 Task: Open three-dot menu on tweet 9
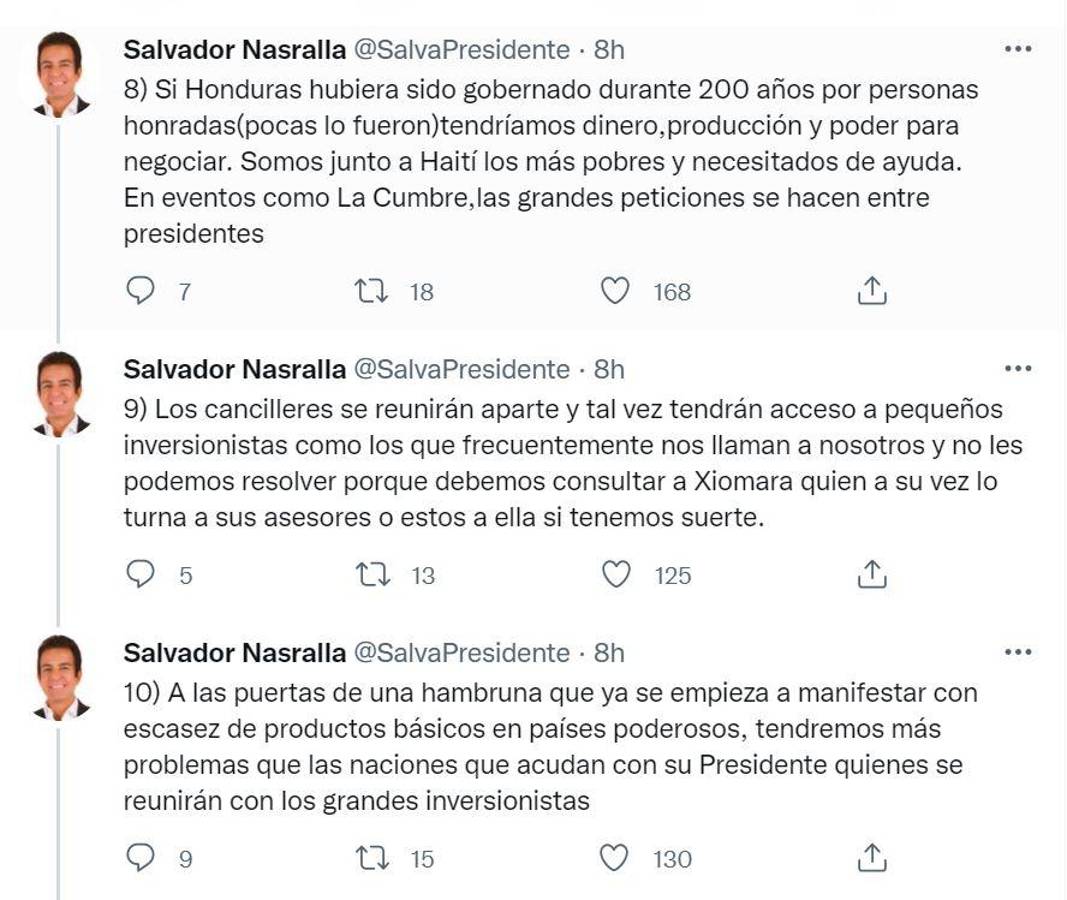point(1017,369)
